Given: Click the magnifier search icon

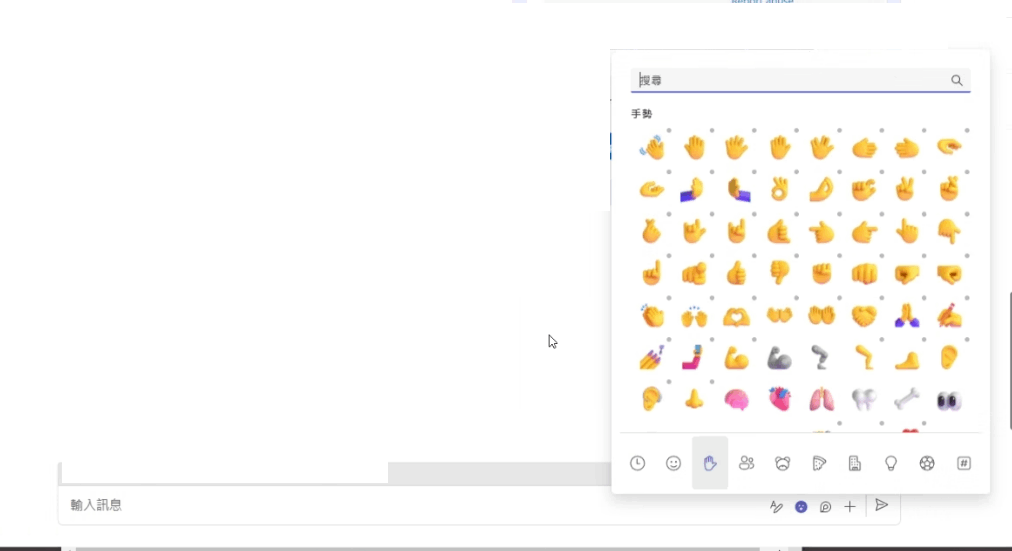Looking at the screenshot, I should click(x=956, y=80).
